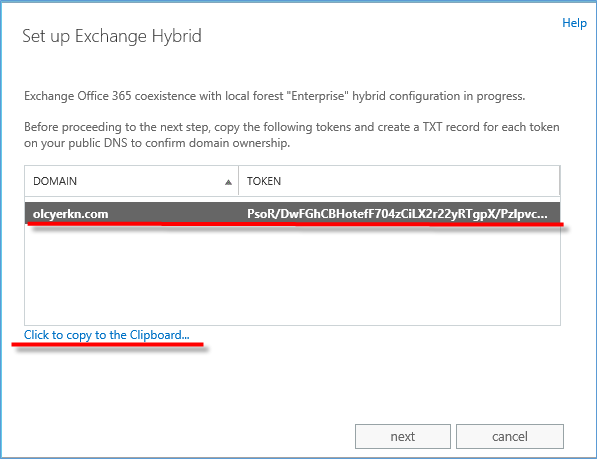
Task: Abort setup with the cancel button
Action: point(510,437)
